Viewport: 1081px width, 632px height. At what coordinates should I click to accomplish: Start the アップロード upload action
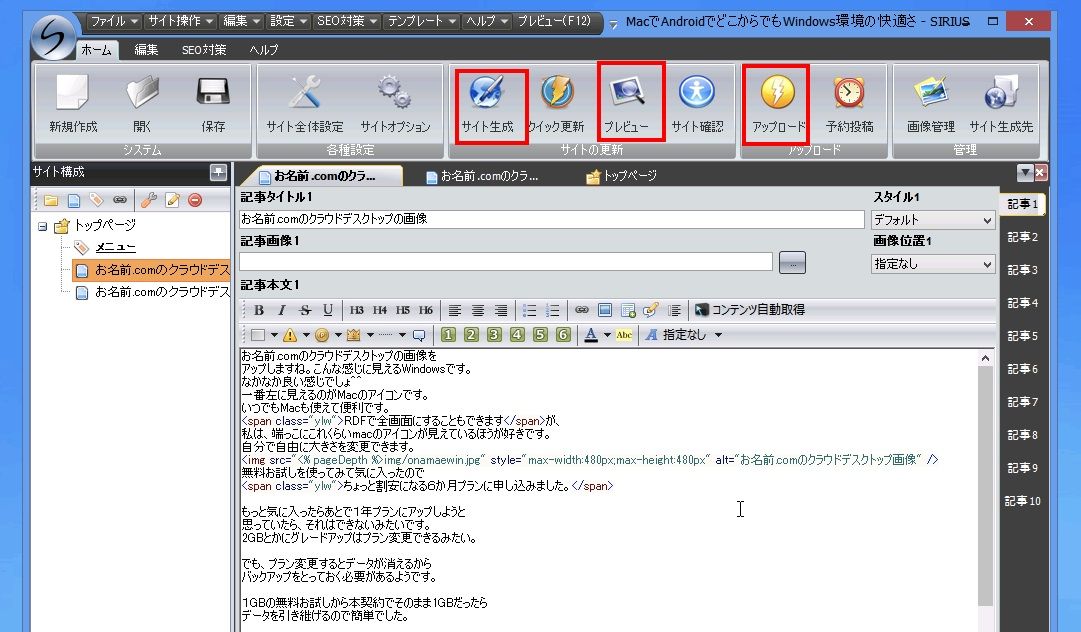coord(778,105)
